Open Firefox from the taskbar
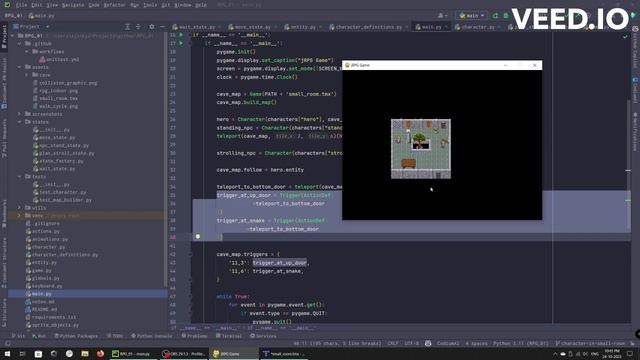Screen dimensions: 640x360 (x=100, y=354)
